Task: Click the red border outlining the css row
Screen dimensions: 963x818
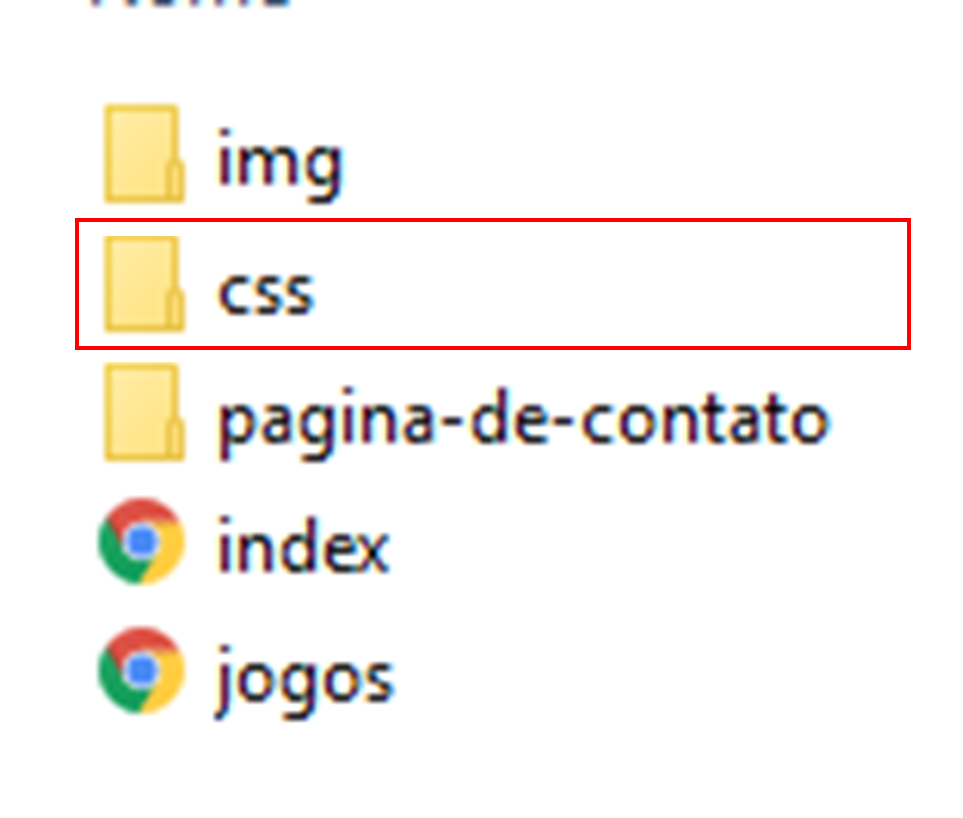Action: point(491,220)
